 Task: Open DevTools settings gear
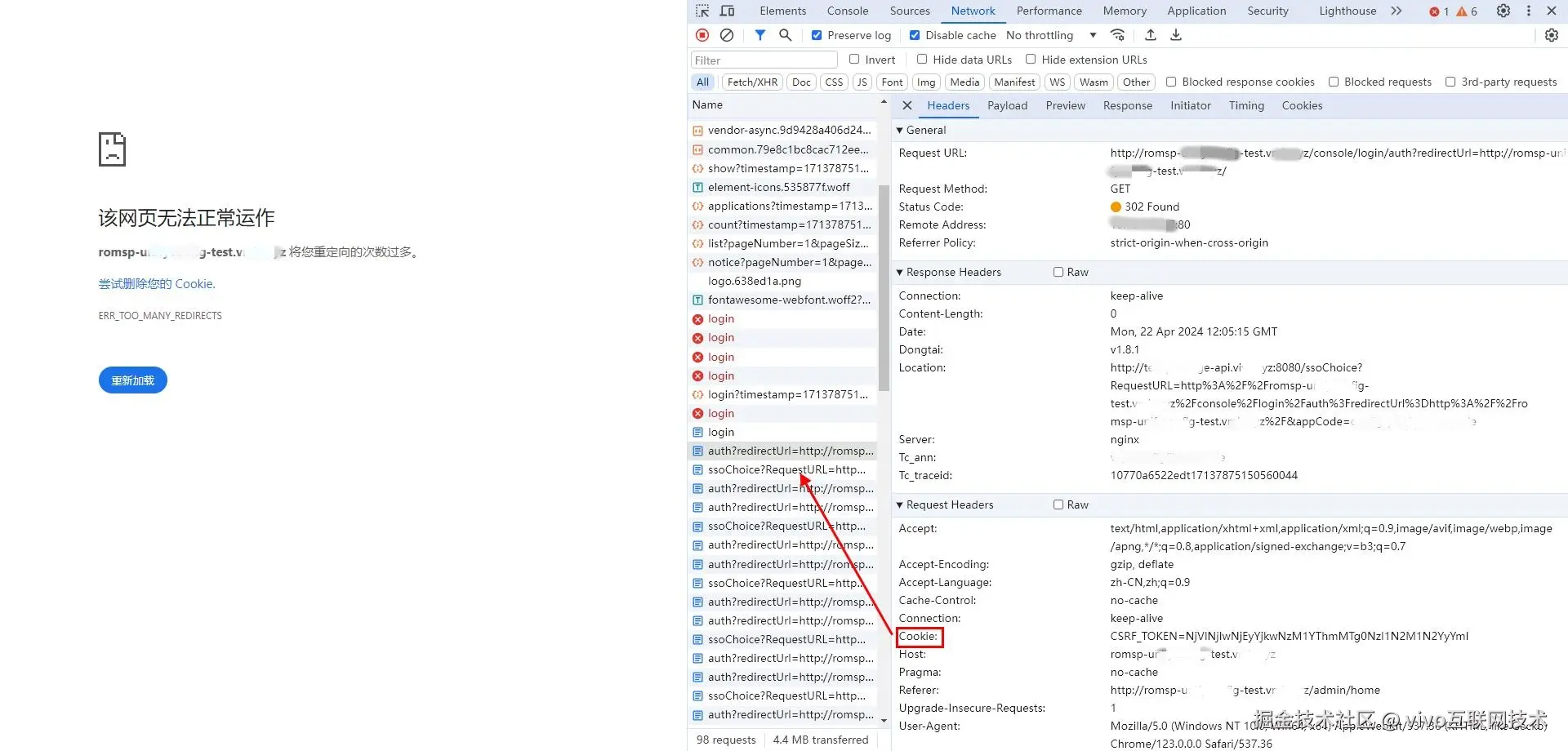1503,11
